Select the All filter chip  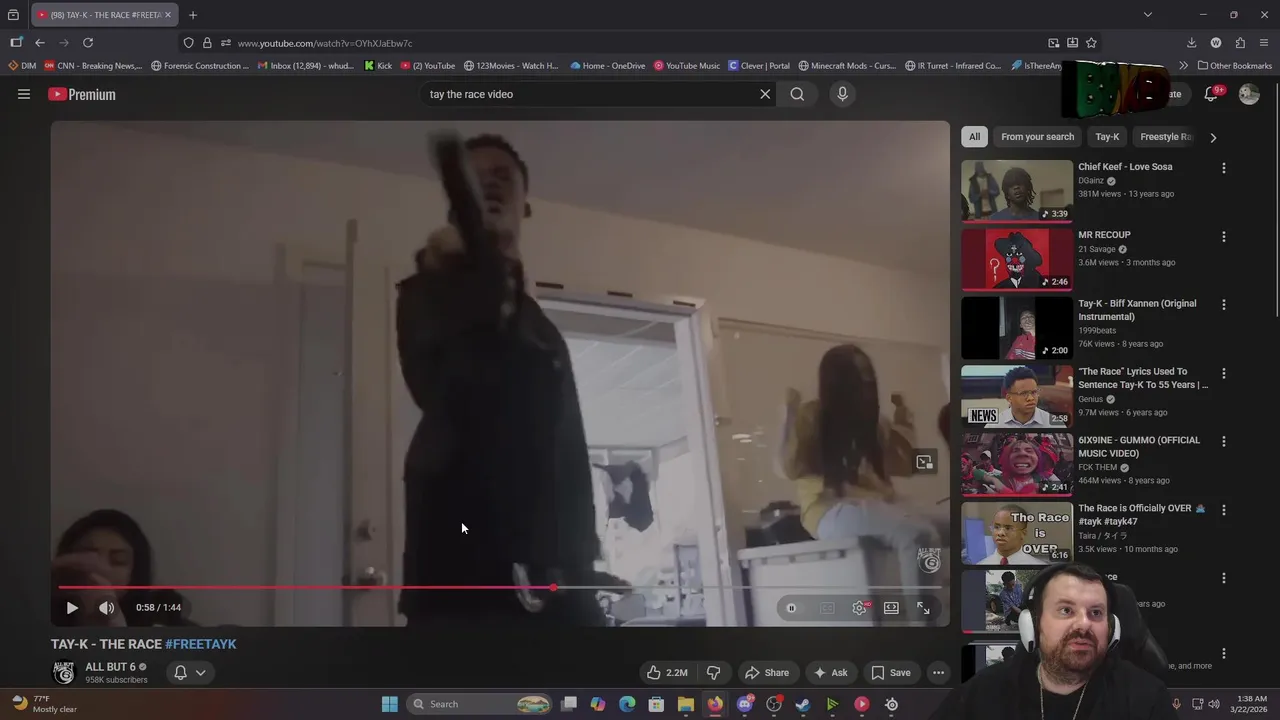click(974, 137)
